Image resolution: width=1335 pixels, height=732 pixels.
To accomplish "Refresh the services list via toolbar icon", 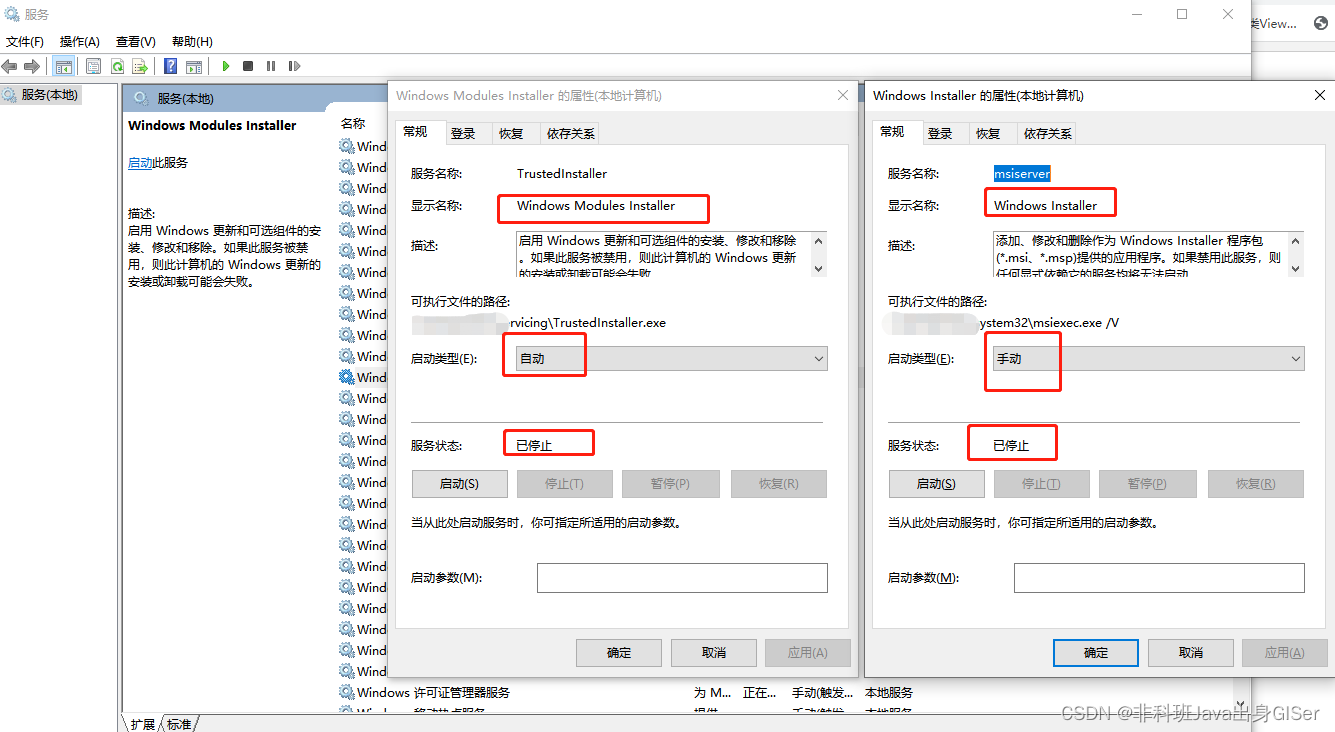I will click(x=117, y=66).
